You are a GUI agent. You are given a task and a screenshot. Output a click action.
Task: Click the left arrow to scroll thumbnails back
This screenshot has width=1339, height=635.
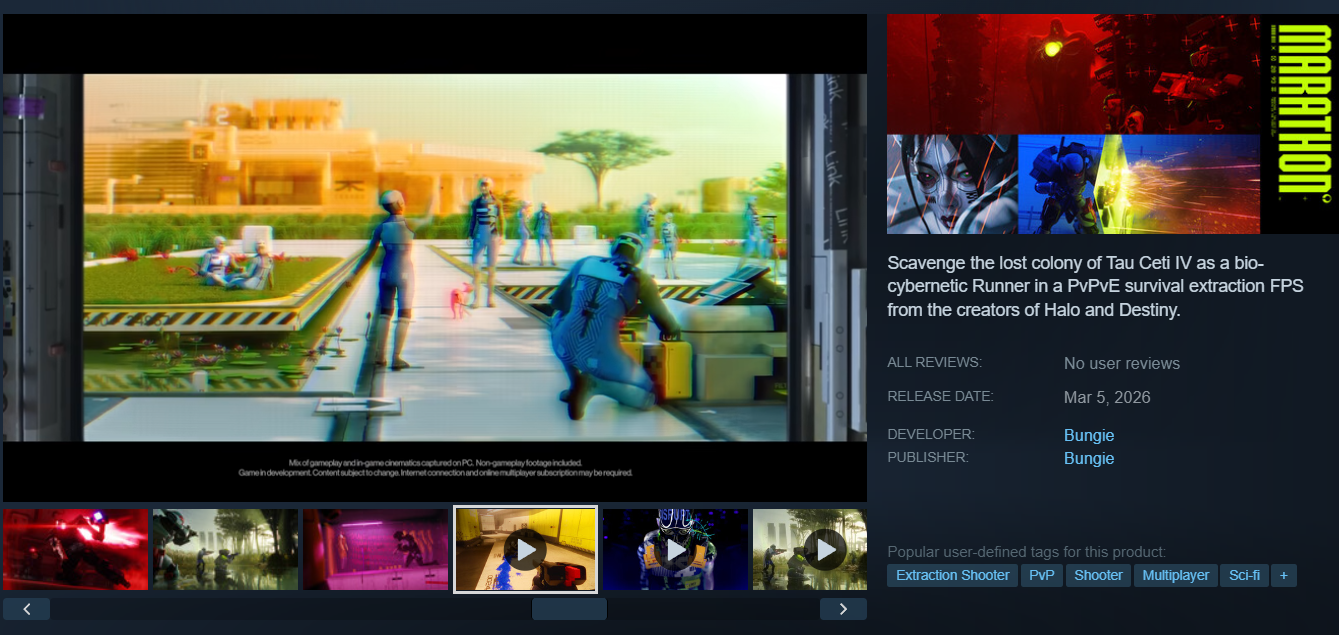click(27, 608)
